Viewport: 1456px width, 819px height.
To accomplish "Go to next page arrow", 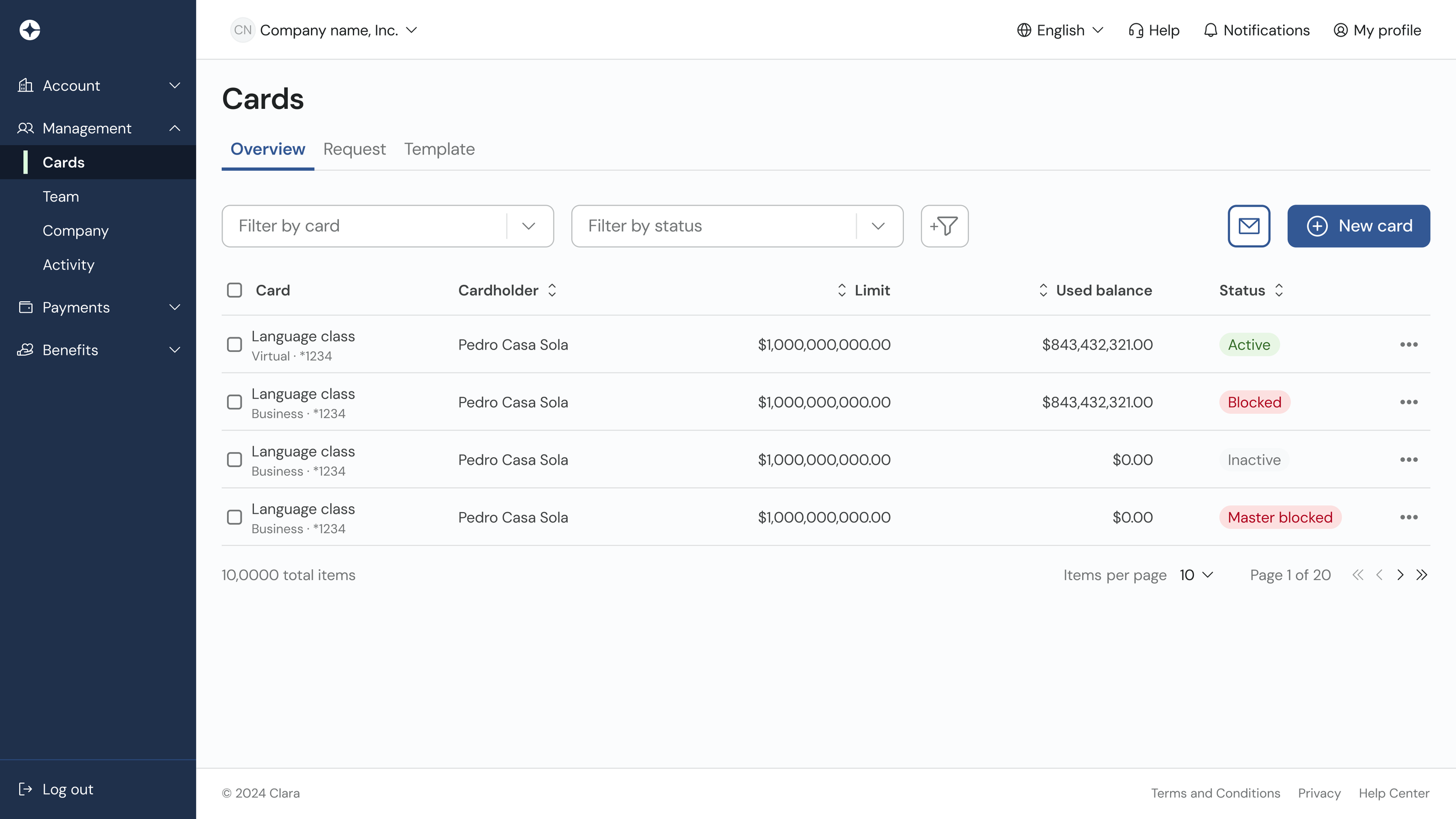I will (1400, 575).
